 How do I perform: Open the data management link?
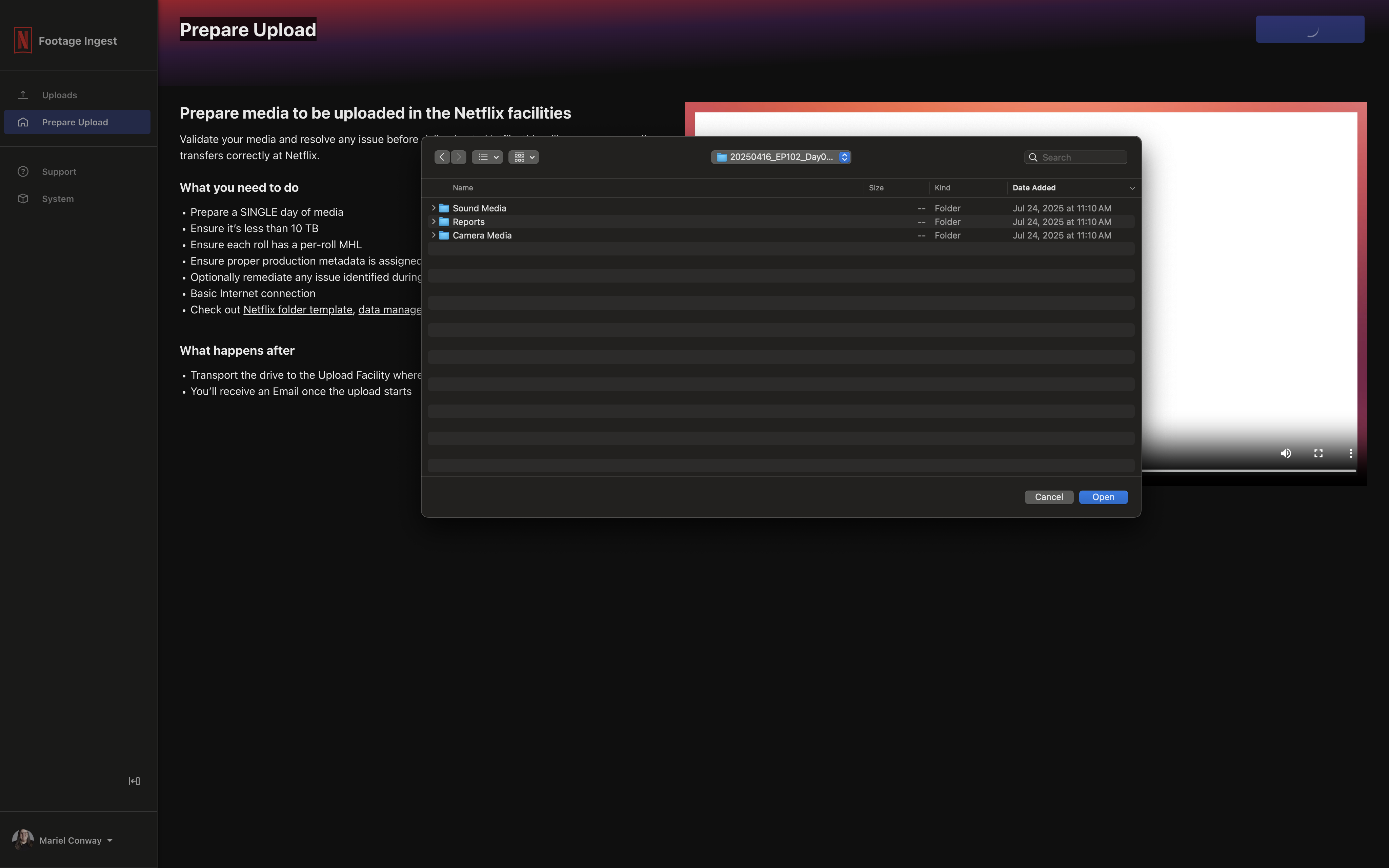click(389, 309)
